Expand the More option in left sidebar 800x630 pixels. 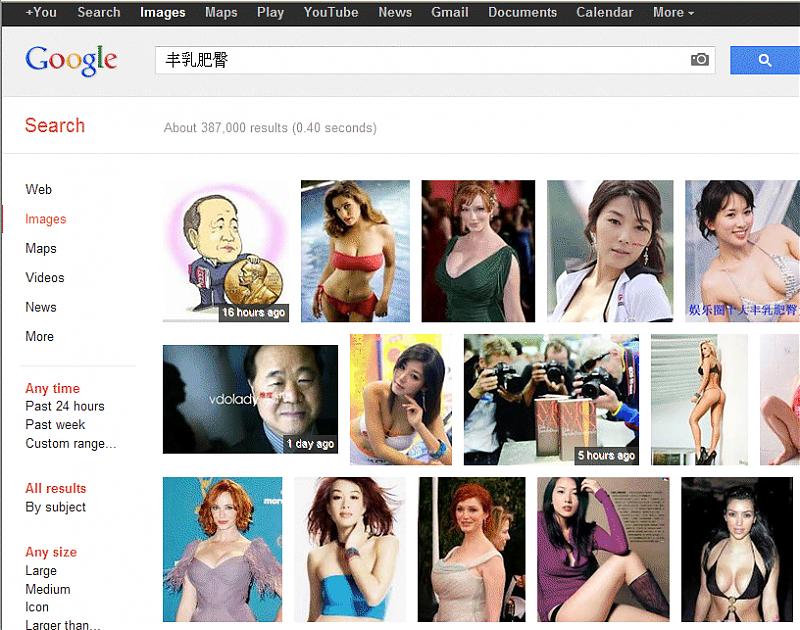40,336
